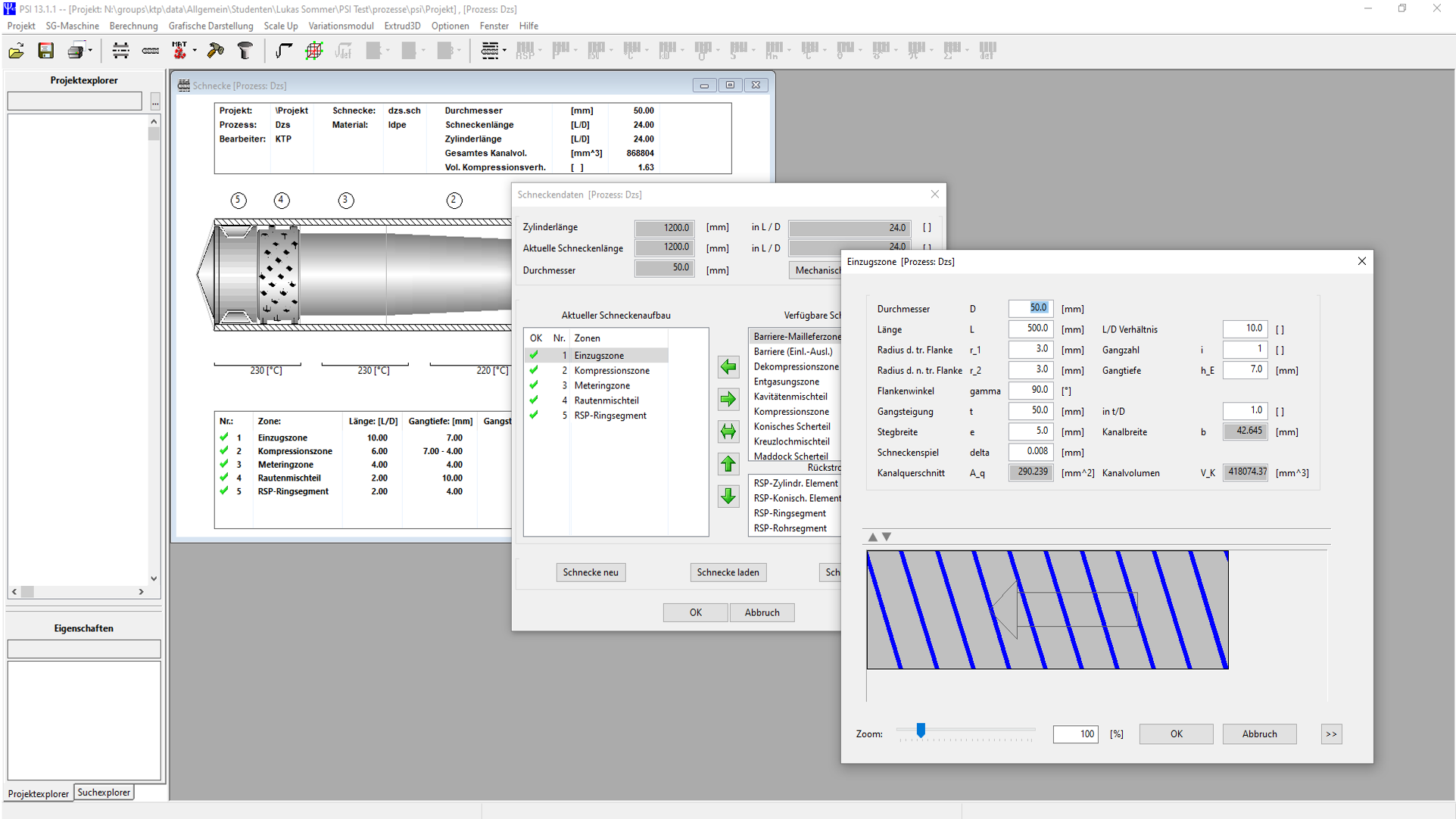Expand the dialog with the >> button
Image resolution: width=1456 pixels, height=819 pixels.
(x=1331, y=733)
